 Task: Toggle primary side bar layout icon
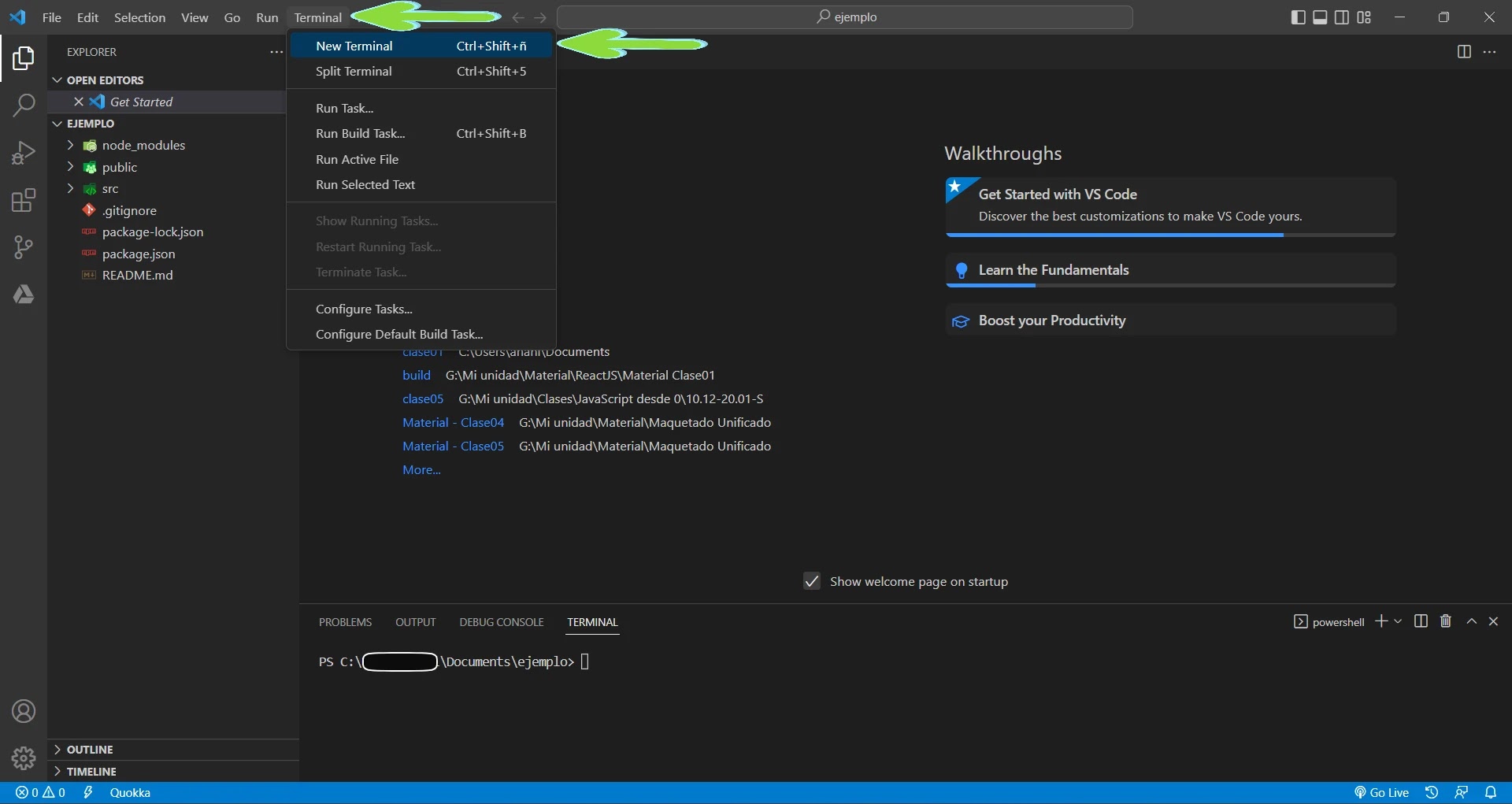tap(1298, 17)
